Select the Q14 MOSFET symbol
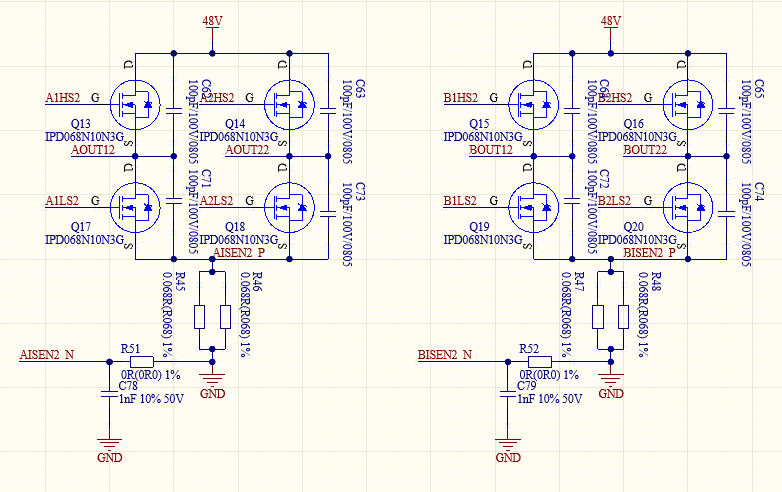The image size is (782, 492). [x=289, y=105]
